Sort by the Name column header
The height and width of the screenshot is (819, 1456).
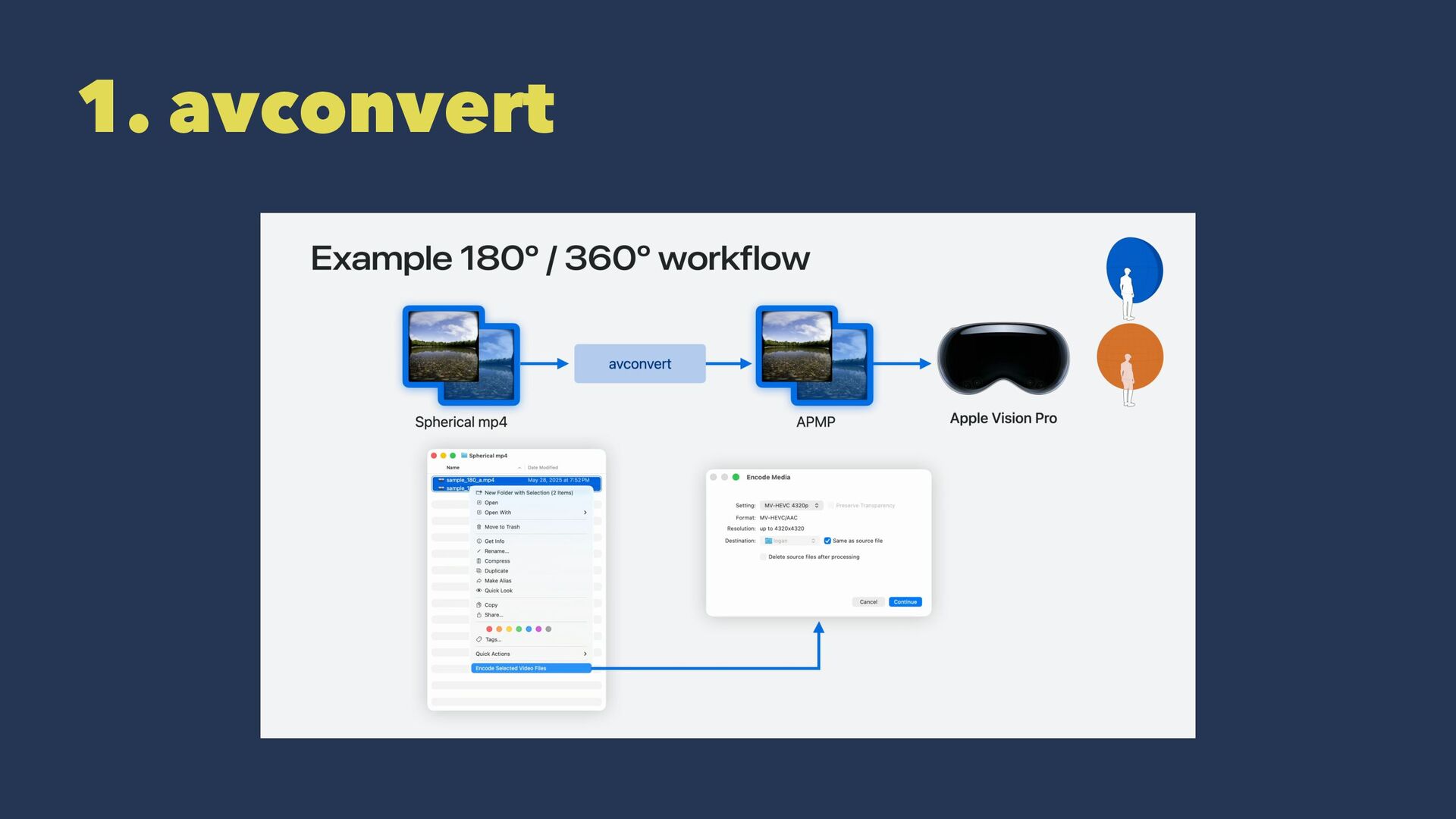pos(453,468)
